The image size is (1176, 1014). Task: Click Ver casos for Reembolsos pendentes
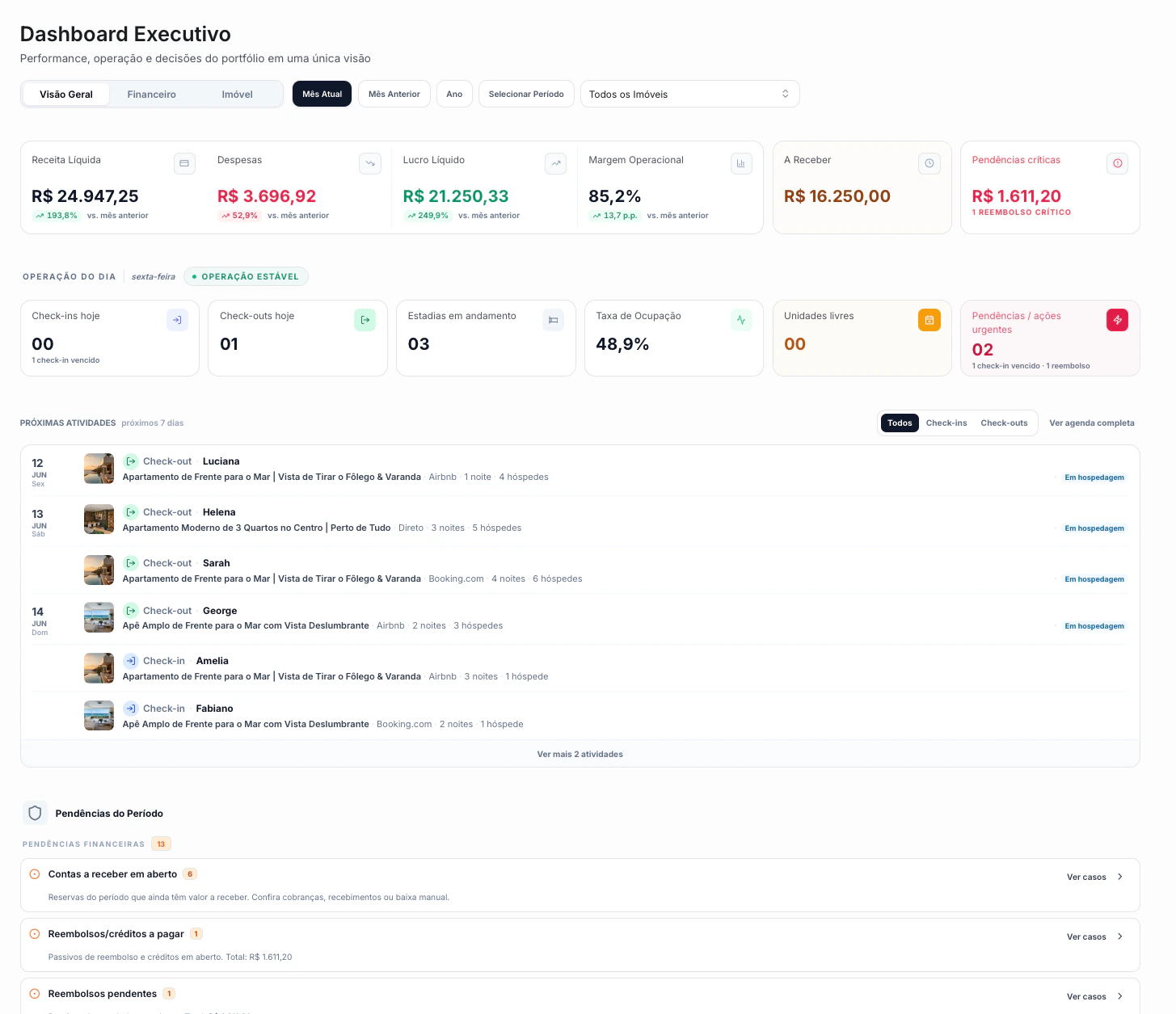point(1086,996)
